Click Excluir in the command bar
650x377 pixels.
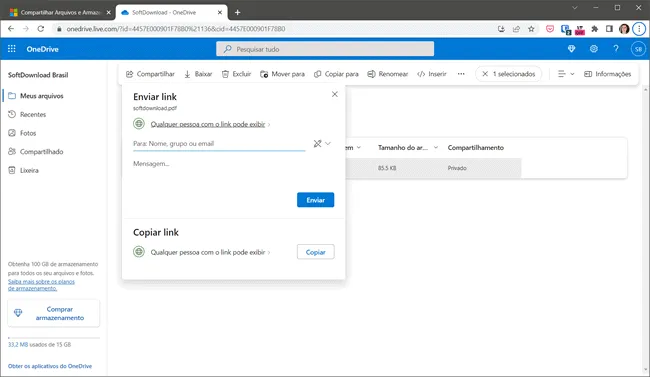(236, 74)
